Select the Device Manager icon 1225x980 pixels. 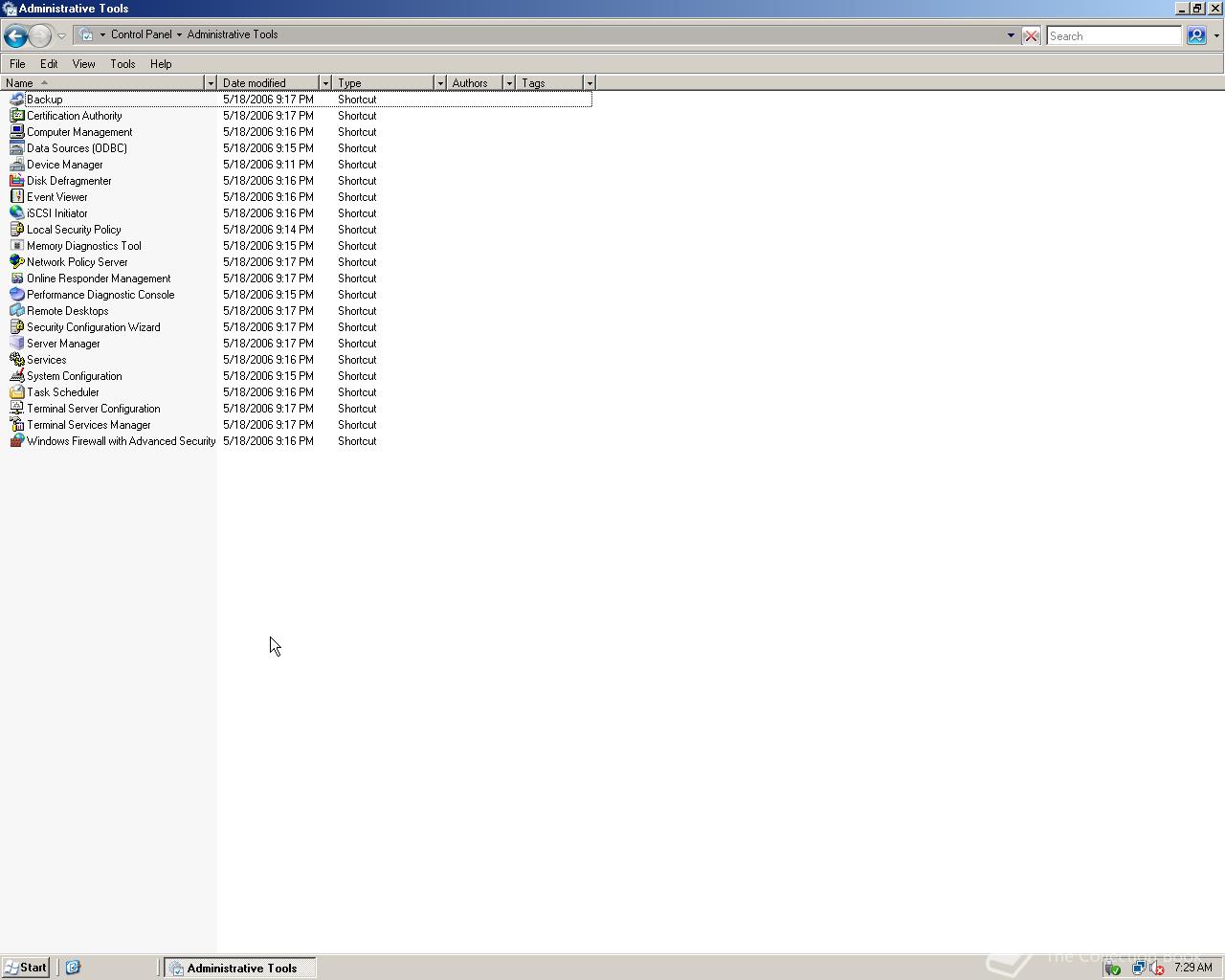point(16,165)
